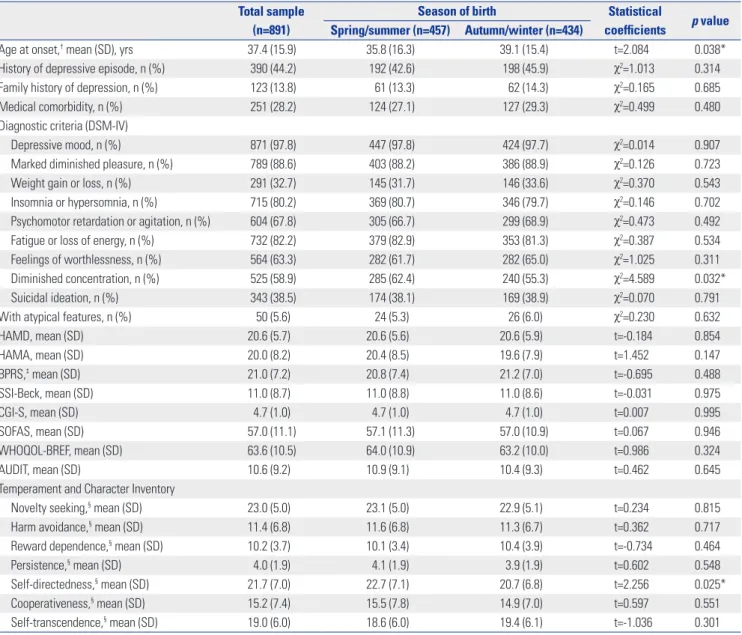Select the coefficient t=-0.031
This screenshot has width=742, height=635.
click(x=632, y=393)
